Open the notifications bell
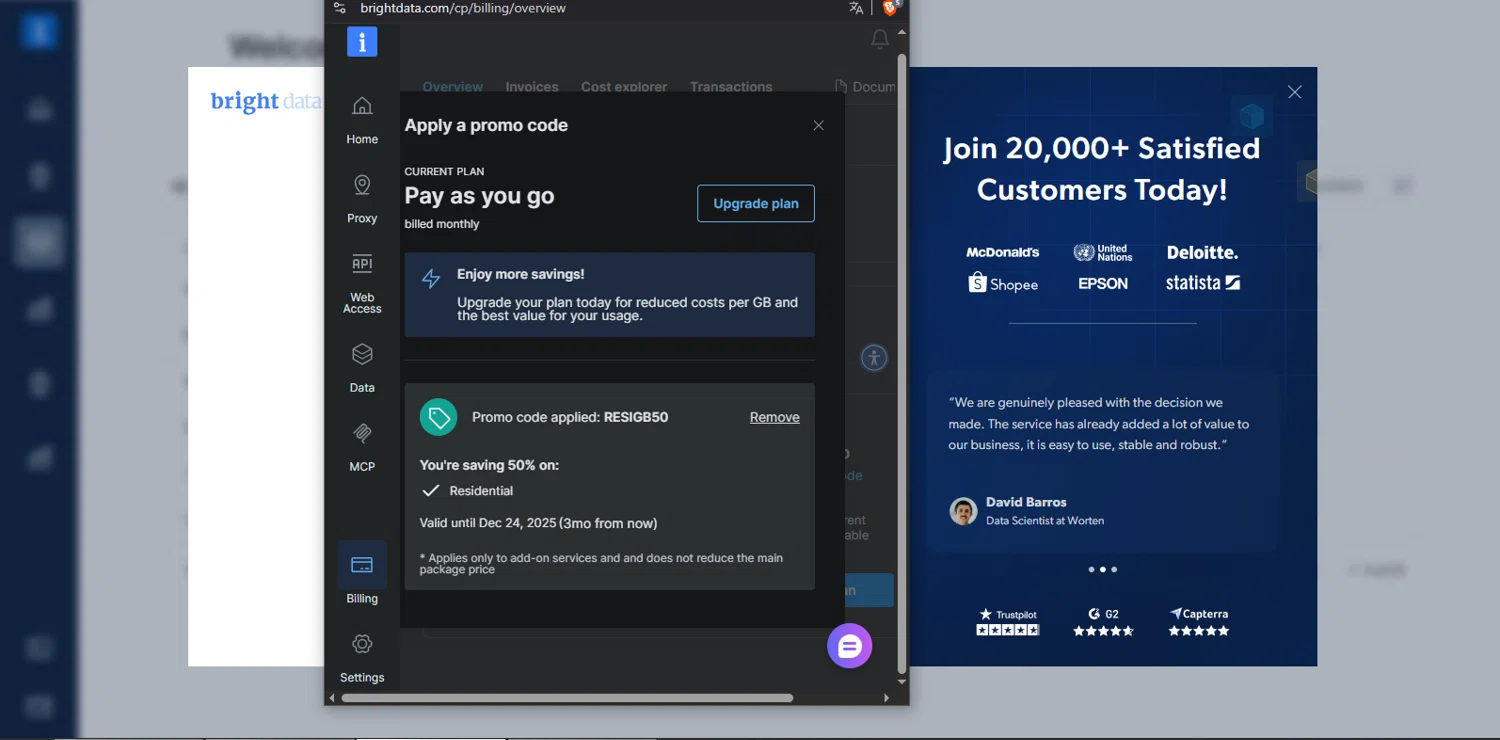The height and width of the screenshot is (740, 1500). [880, 39]
